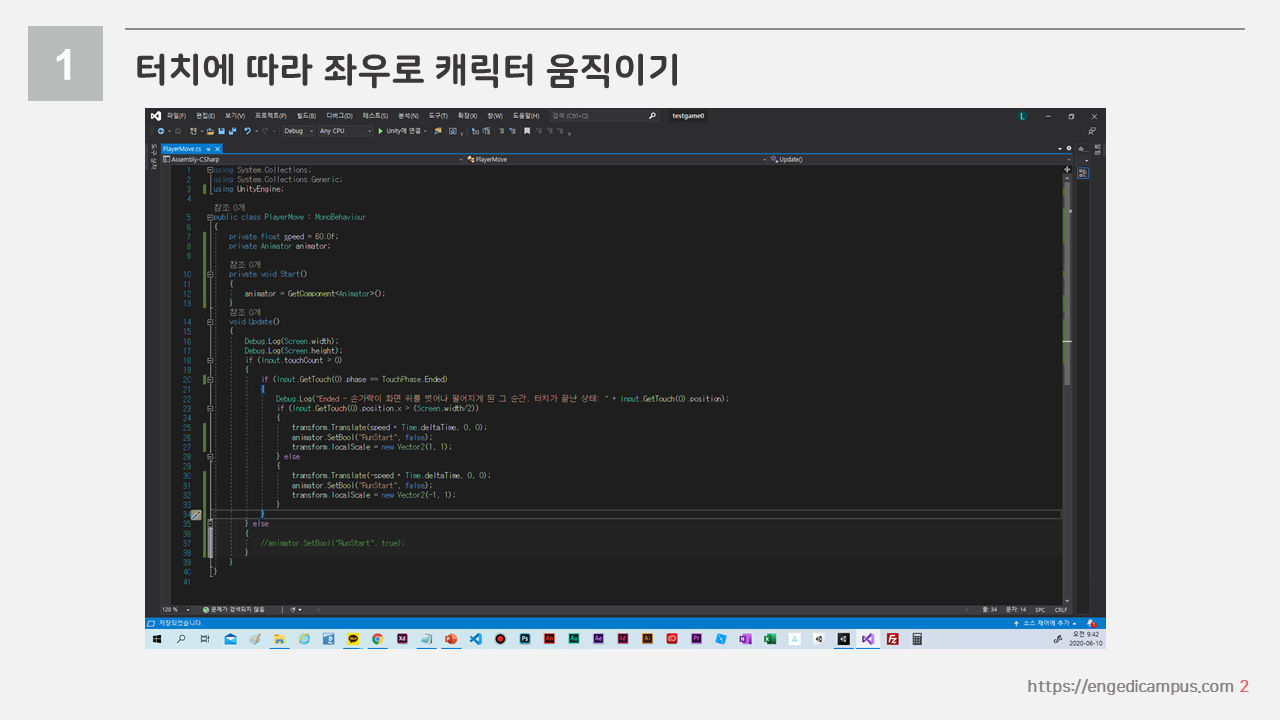Collapse the Update() method block
Image resolution: width=1280 pixels, height=720 pixels.
[x=210, y=322]
